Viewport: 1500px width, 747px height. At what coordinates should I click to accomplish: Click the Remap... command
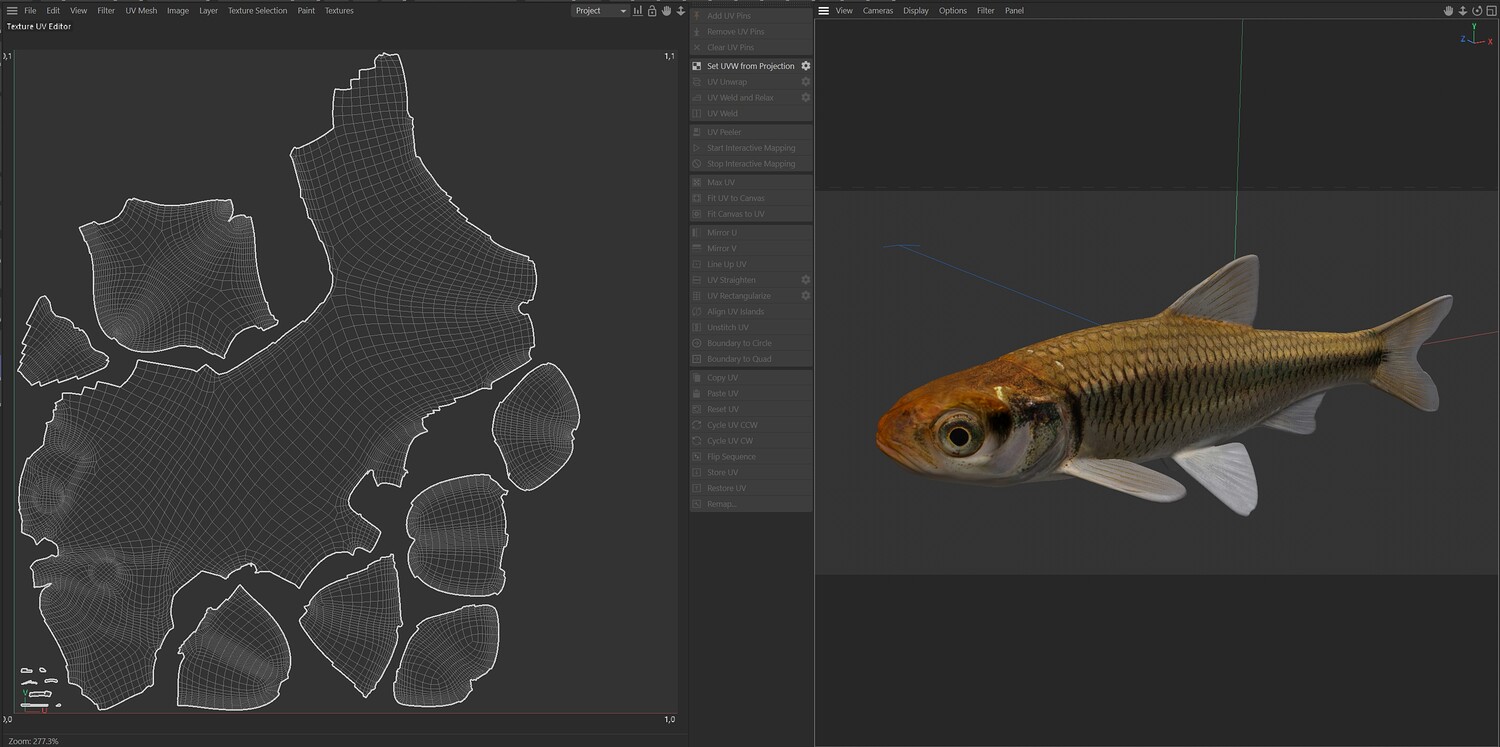tap(751, 504)
